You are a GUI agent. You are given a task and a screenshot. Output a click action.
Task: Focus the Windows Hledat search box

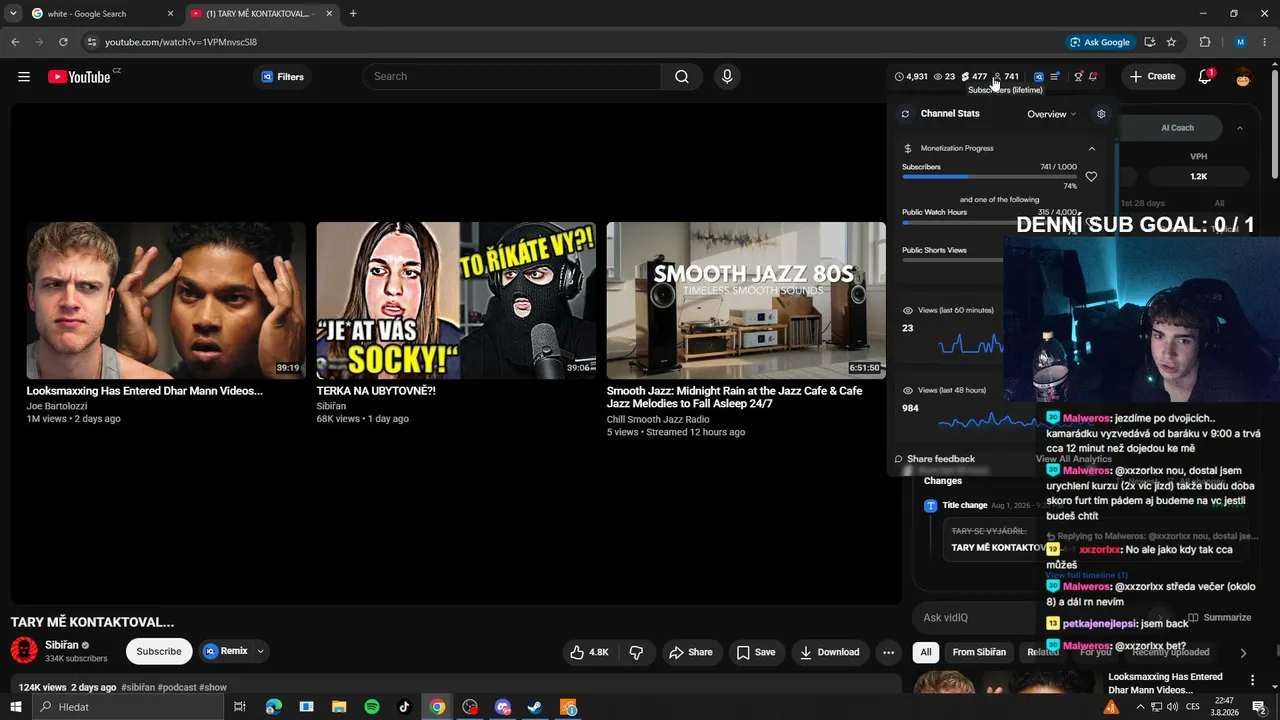126,707
